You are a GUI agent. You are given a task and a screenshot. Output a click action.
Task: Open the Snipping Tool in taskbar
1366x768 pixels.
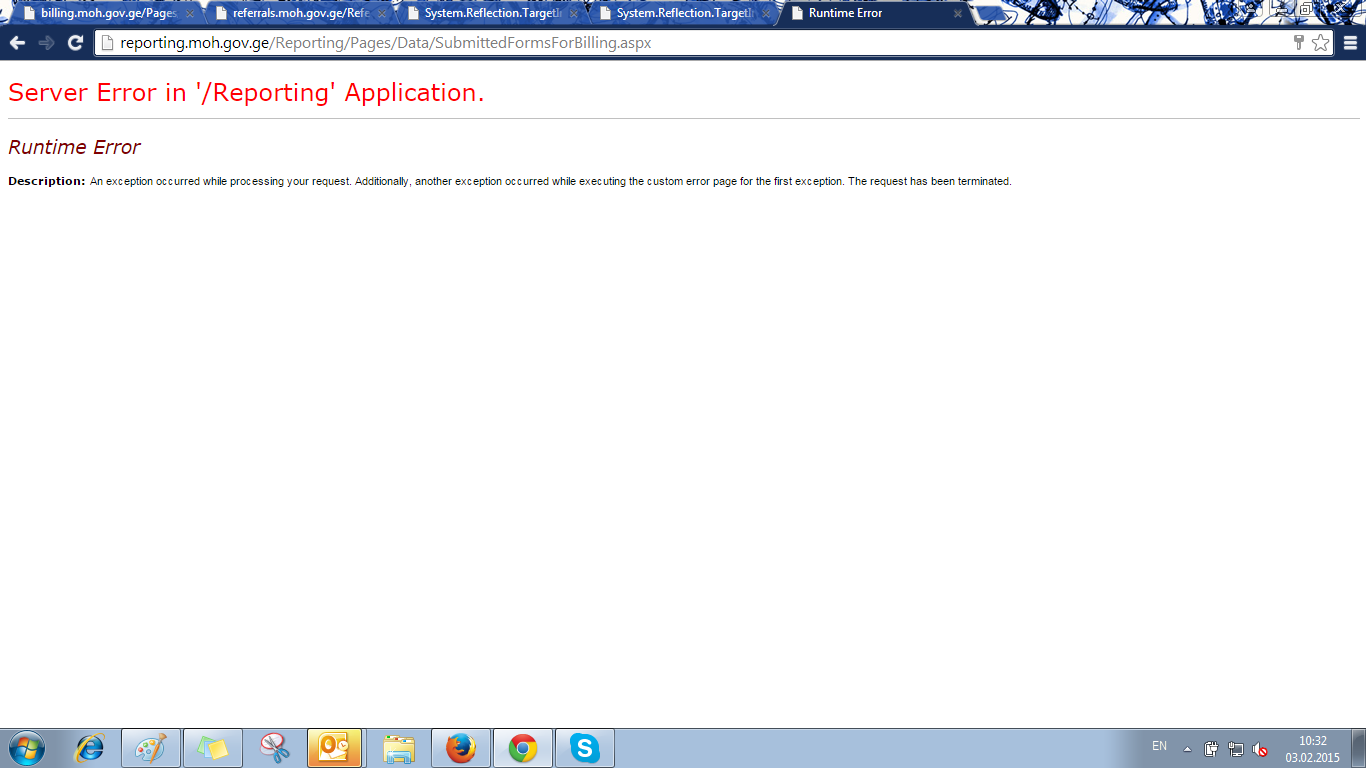(274, 748)
